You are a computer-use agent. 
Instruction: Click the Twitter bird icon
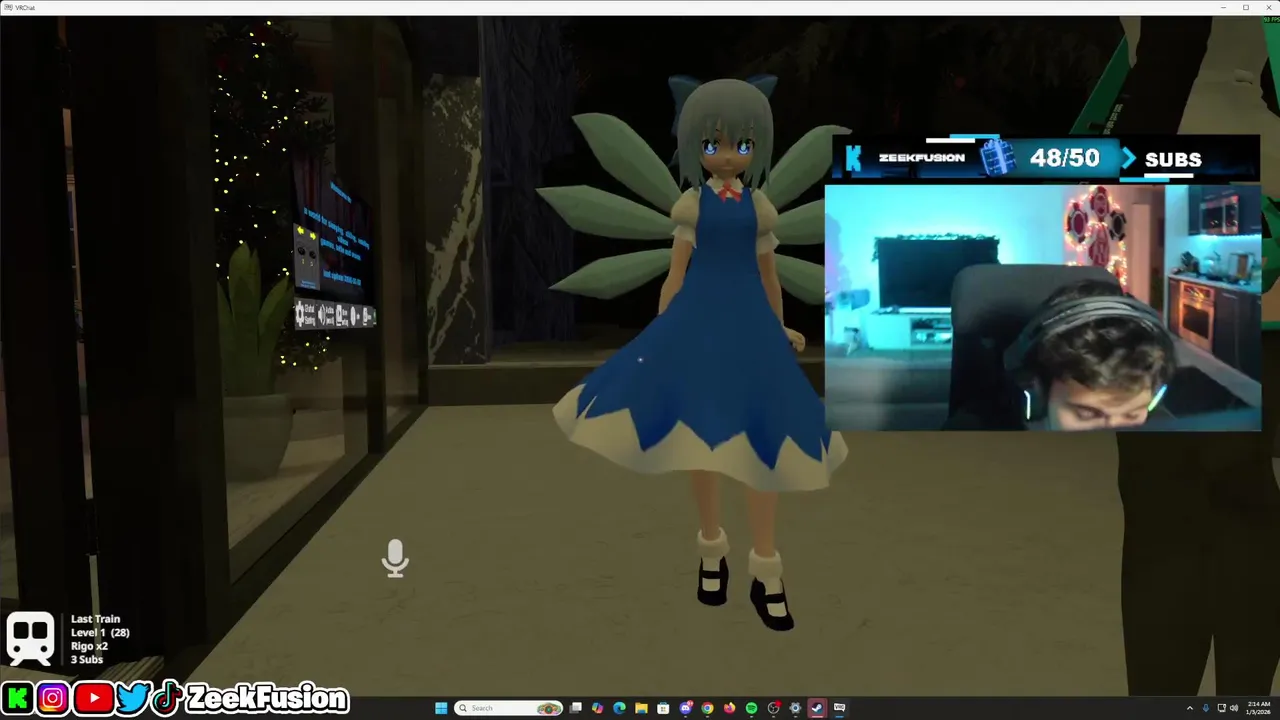tap(132, 697)
